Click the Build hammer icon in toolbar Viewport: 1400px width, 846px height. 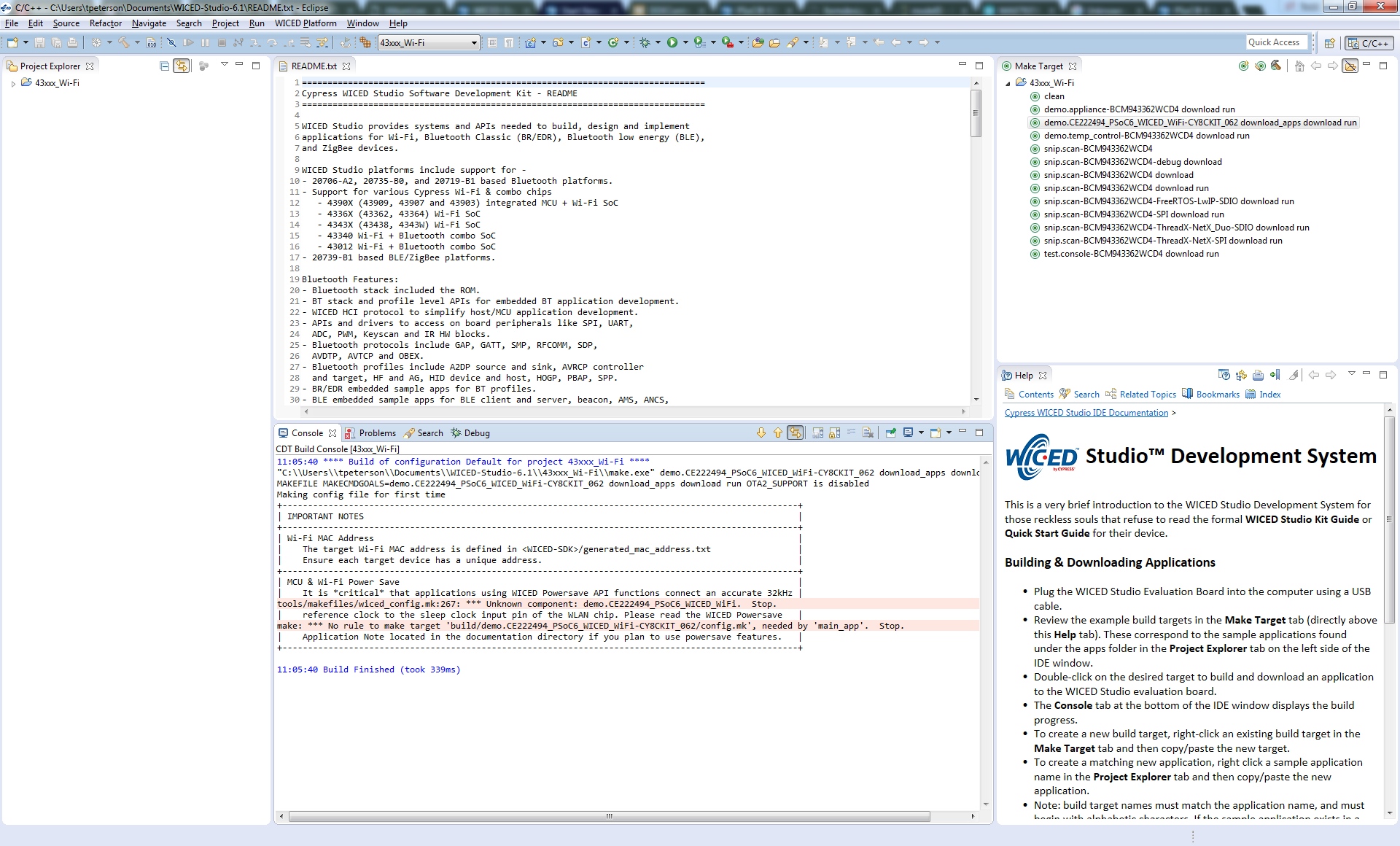click(124, 43)
